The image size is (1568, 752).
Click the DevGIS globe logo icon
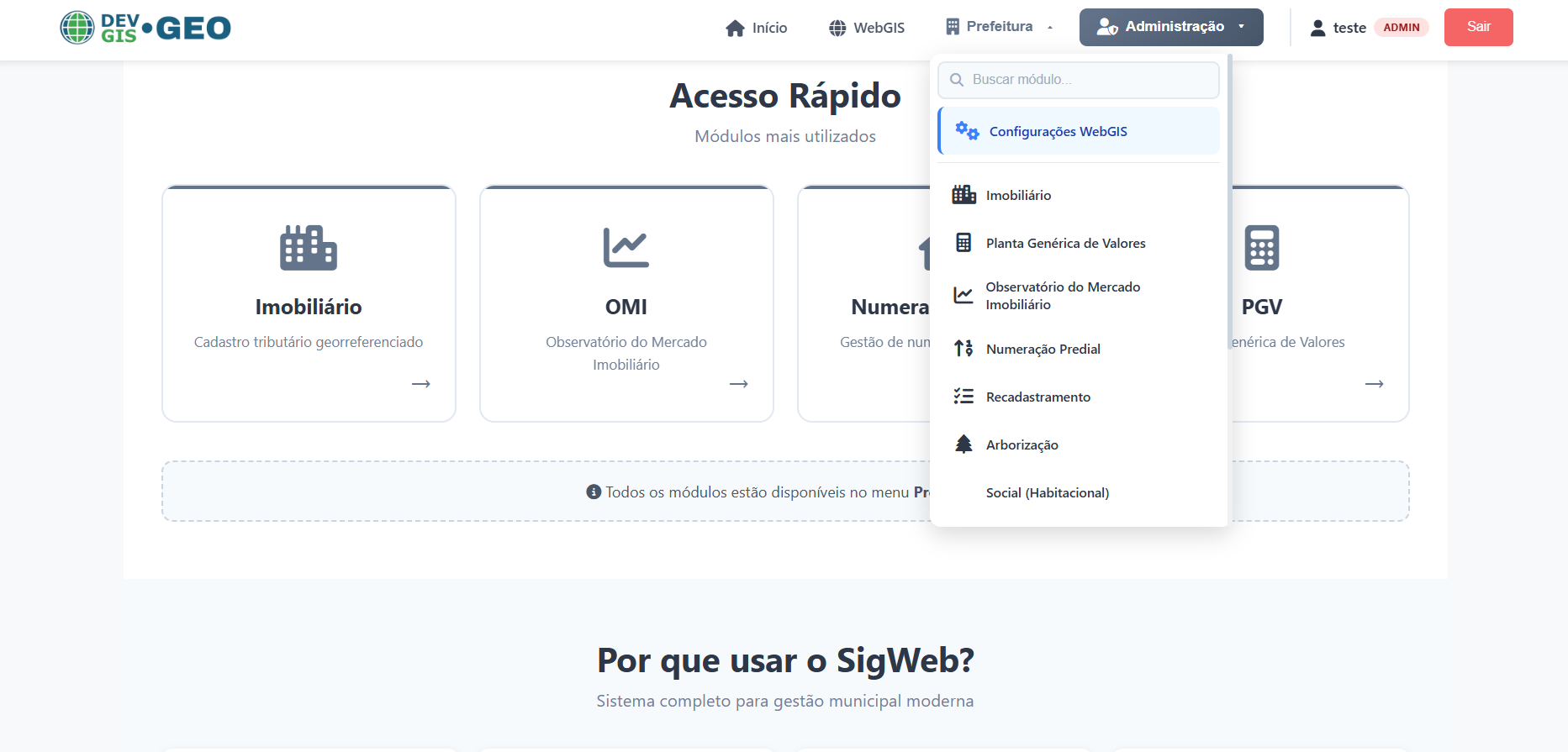pyautogui.click(x=77, y=28)
